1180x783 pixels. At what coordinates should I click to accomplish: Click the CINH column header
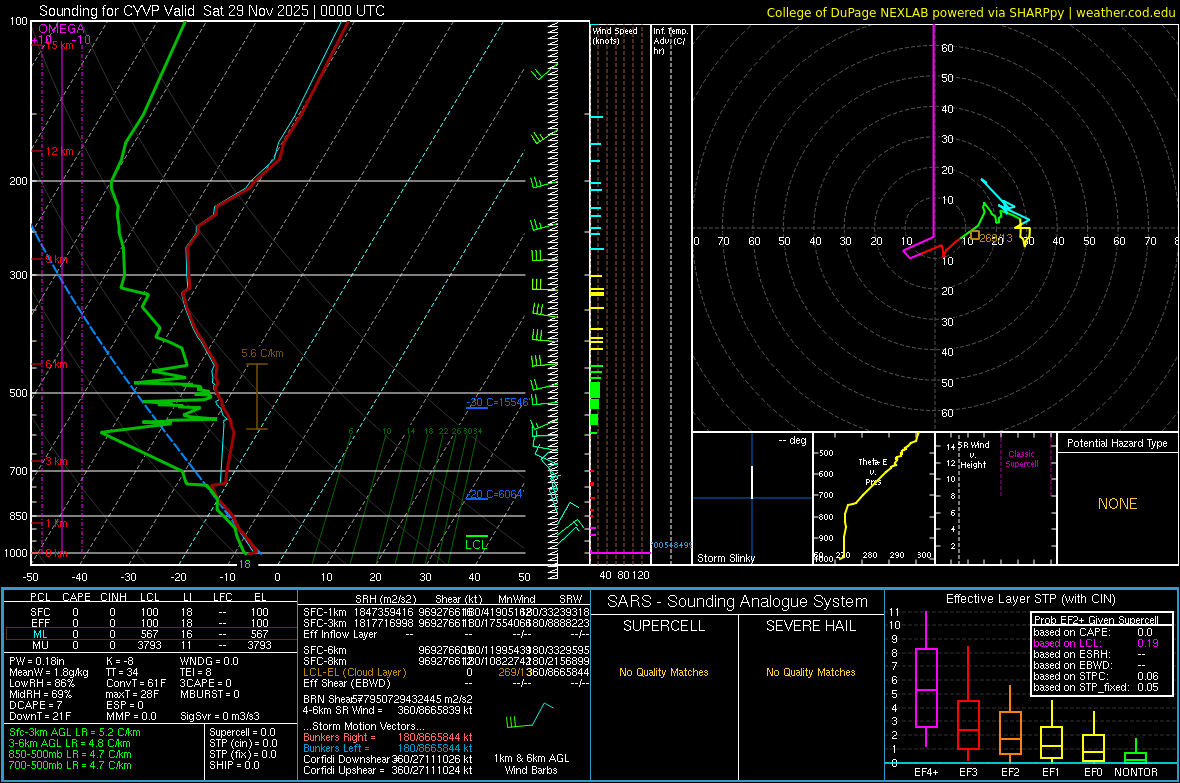point(114,597)
